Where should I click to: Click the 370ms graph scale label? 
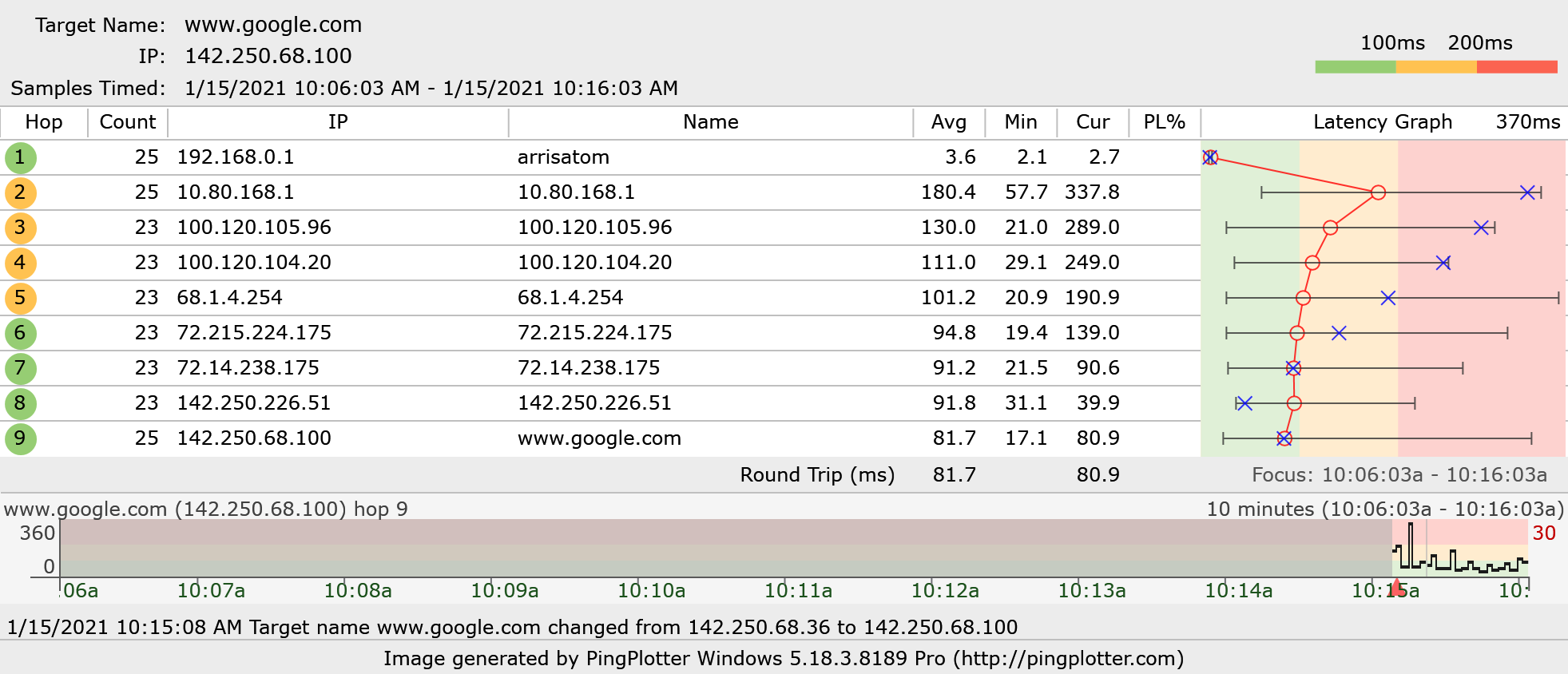click(x=1528, y=122)
